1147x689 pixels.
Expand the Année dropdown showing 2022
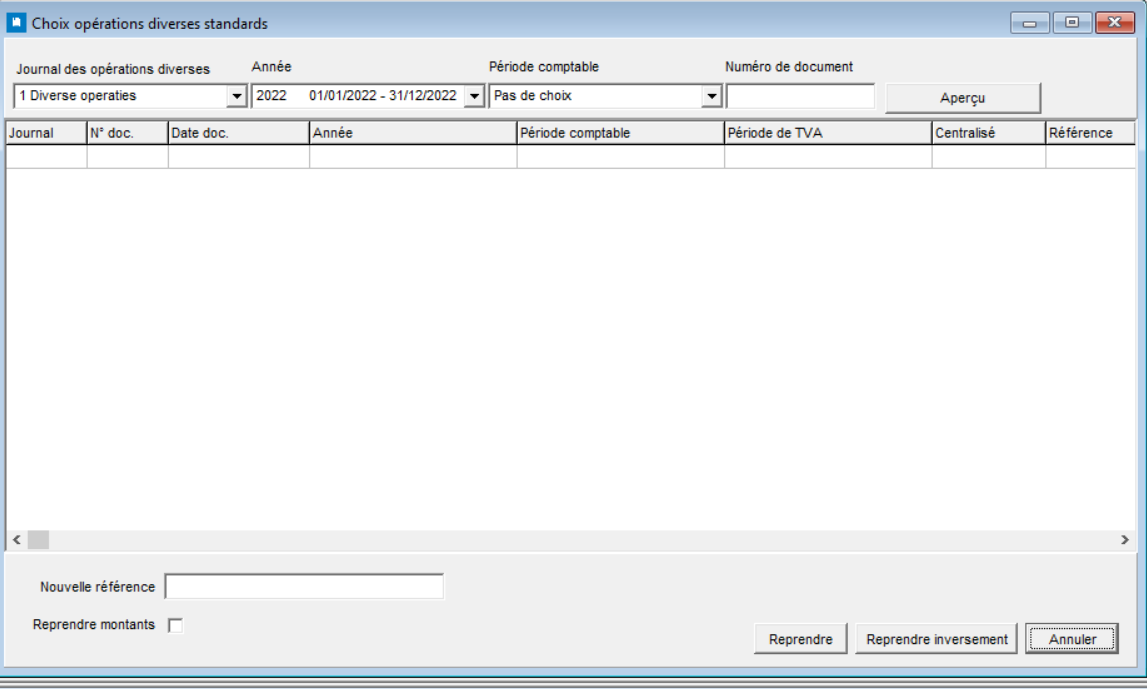(474, 96)
